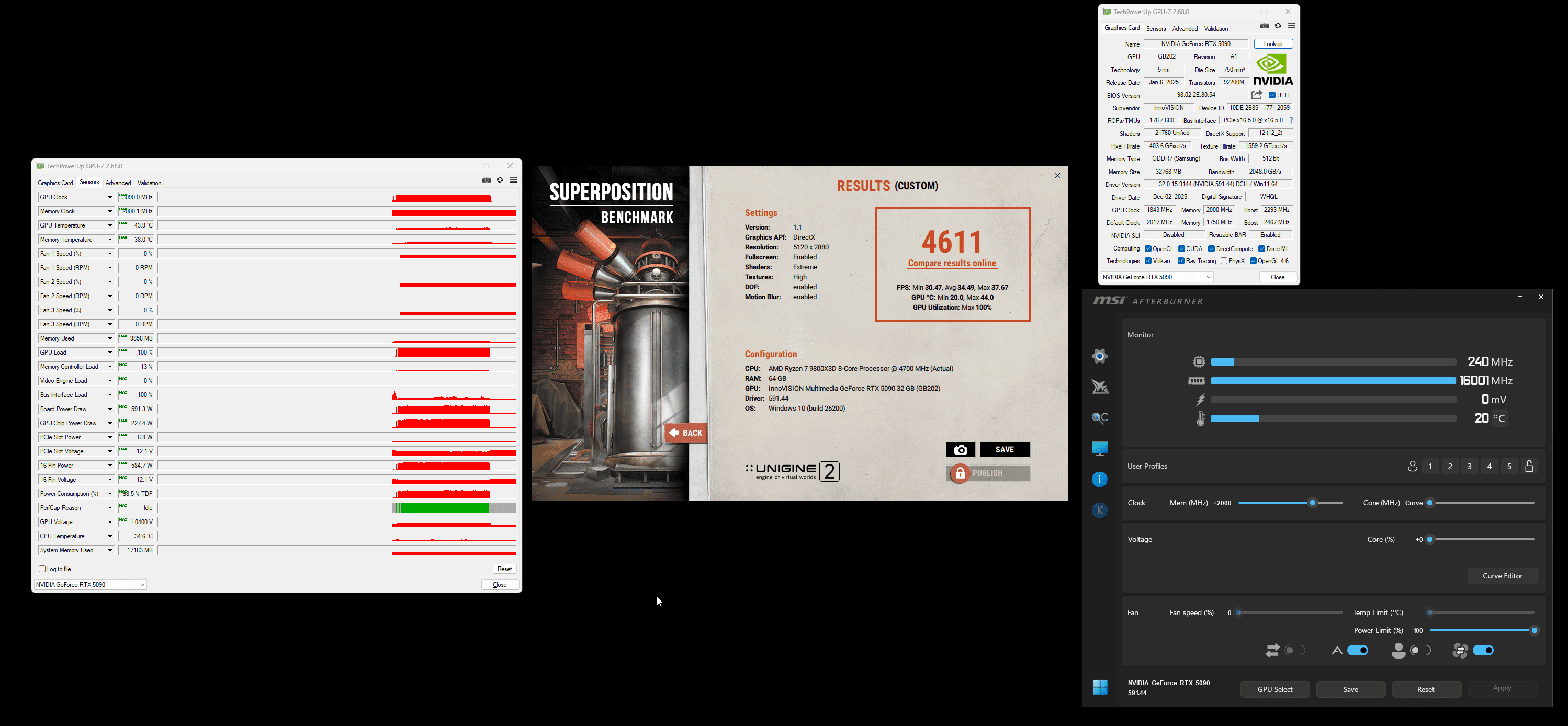Open the Validation tab in Graphics Card window
Image resolution: width=1568 pixels, height=726 pixels.
pyautogui.click(x=1215, y=29)
